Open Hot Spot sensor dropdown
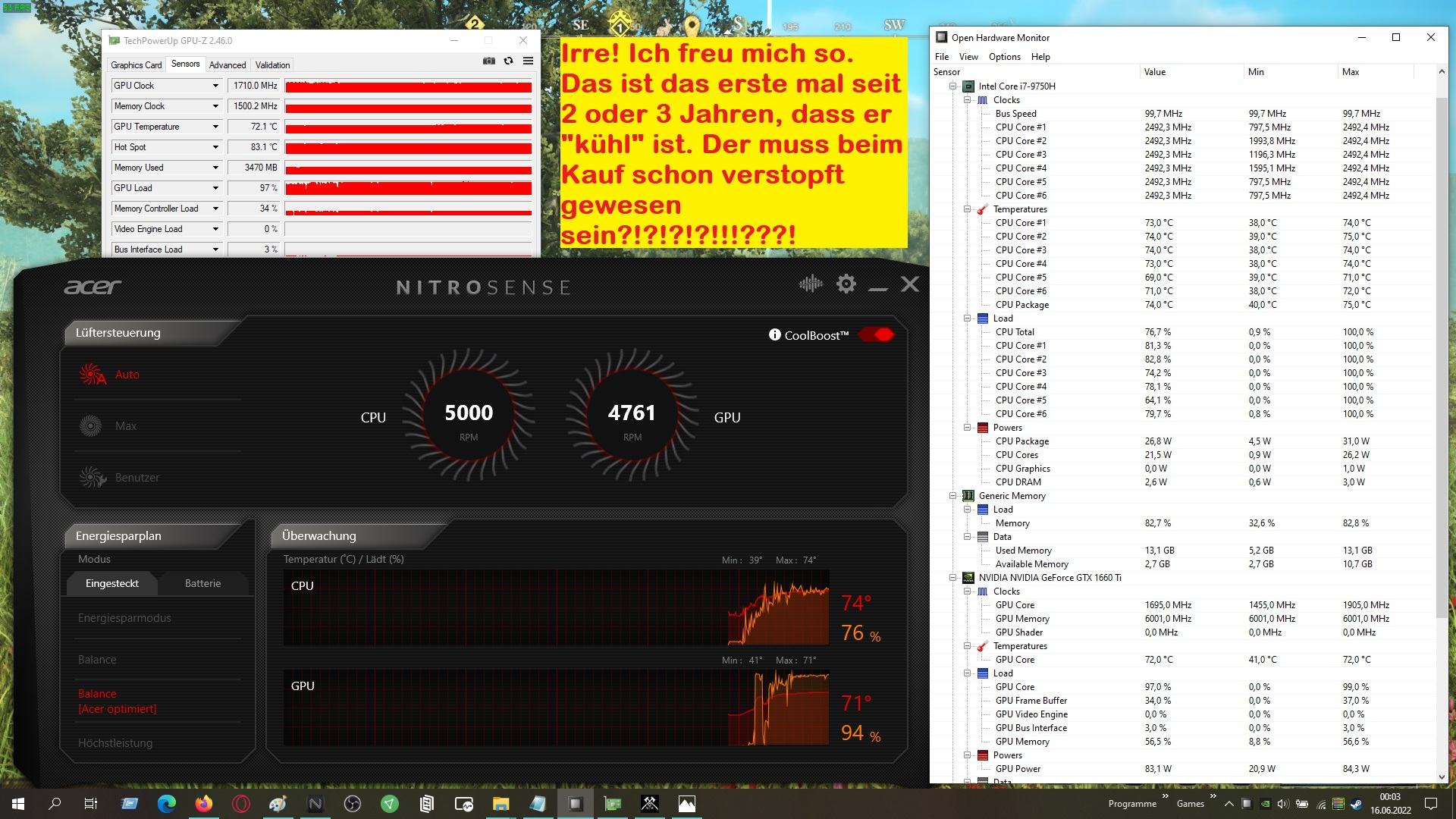The image size is (1456, 819). tap(215, 147)
